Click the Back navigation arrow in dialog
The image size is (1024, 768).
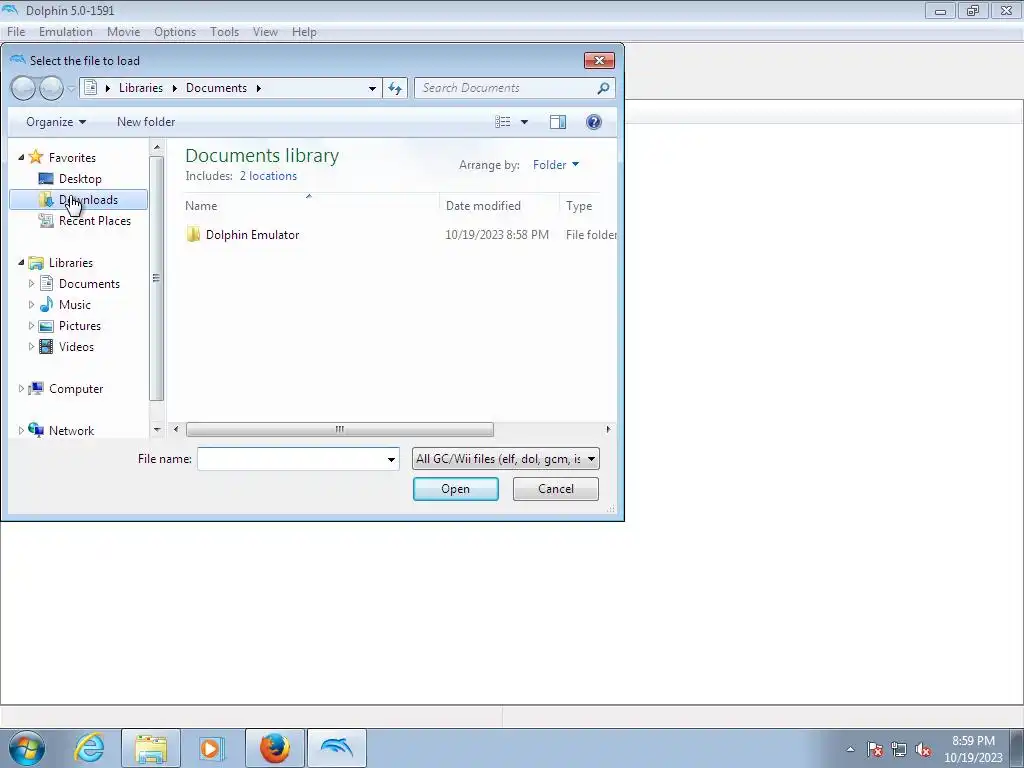[x=24, y=88]
